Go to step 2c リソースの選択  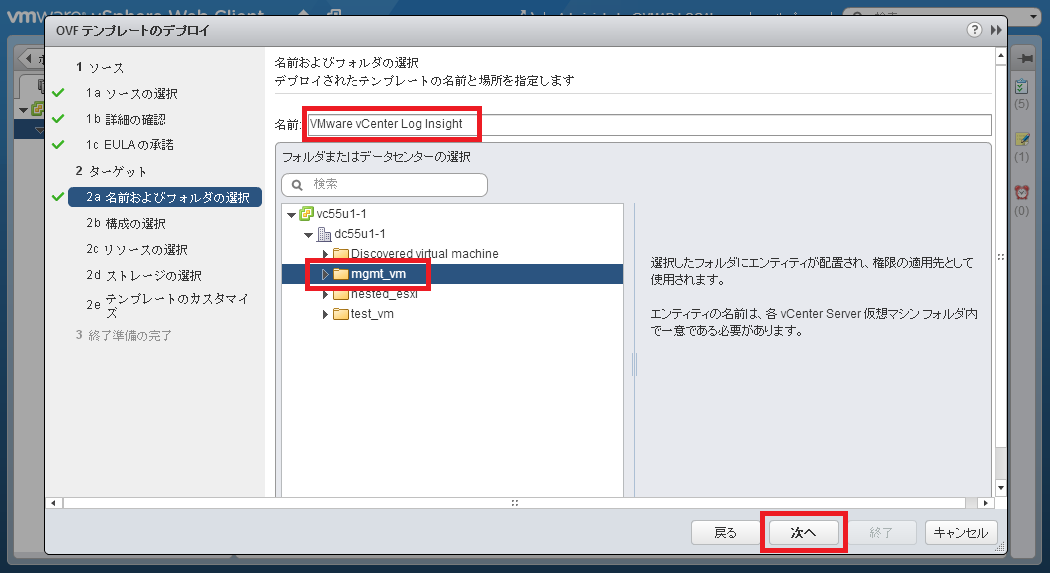click(x=137, y=249)
